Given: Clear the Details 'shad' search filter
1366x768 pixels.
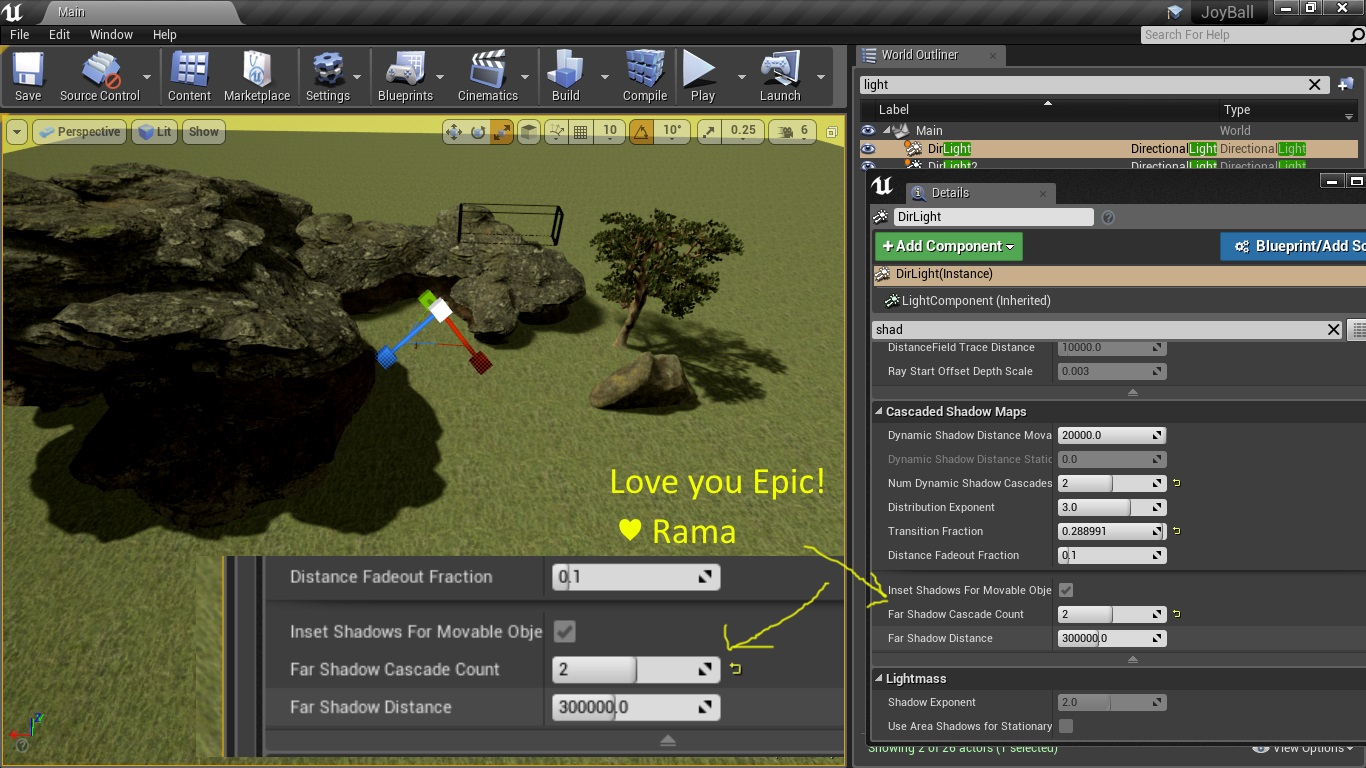Looking at the screenshot, I should [1333, 329].
